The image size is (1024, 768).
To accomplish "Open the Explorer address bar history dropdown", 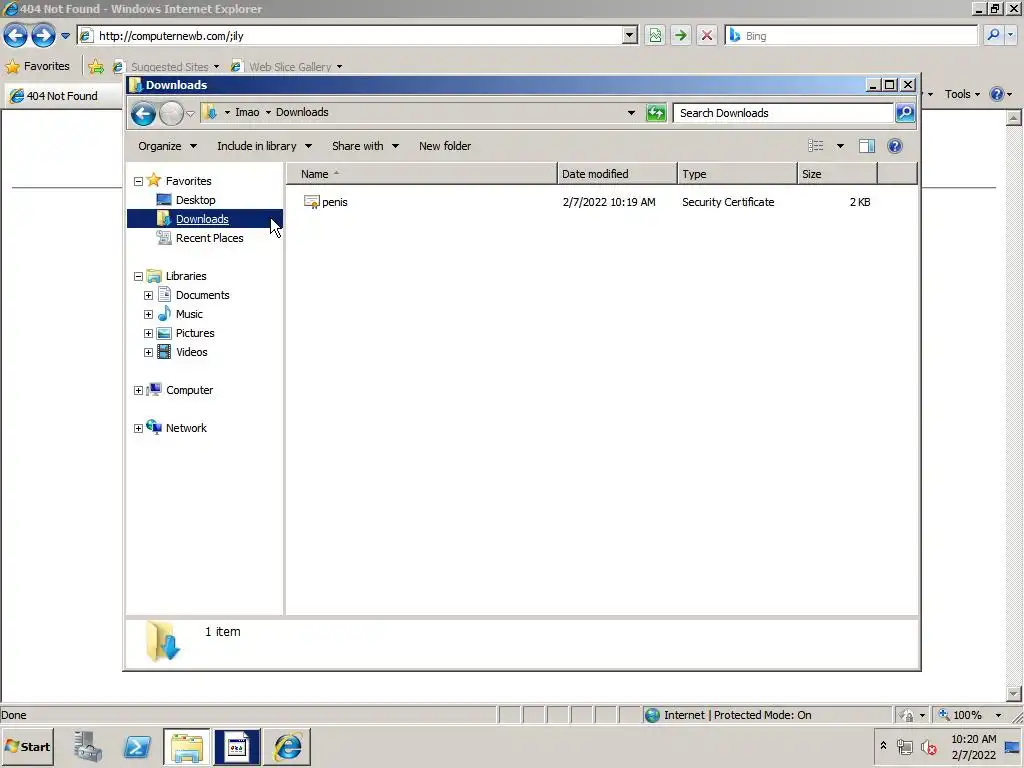I will pyautogui.click(x=631, y=113).
